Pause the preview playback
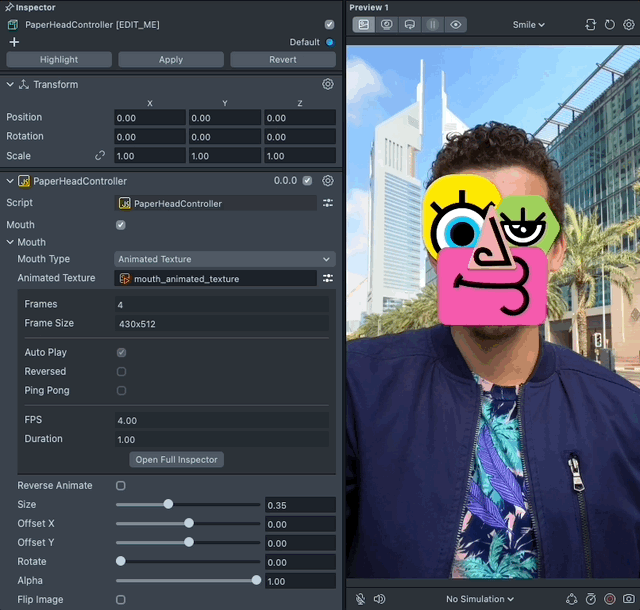This screenshot has height=610, width=640. coord(433,24)
